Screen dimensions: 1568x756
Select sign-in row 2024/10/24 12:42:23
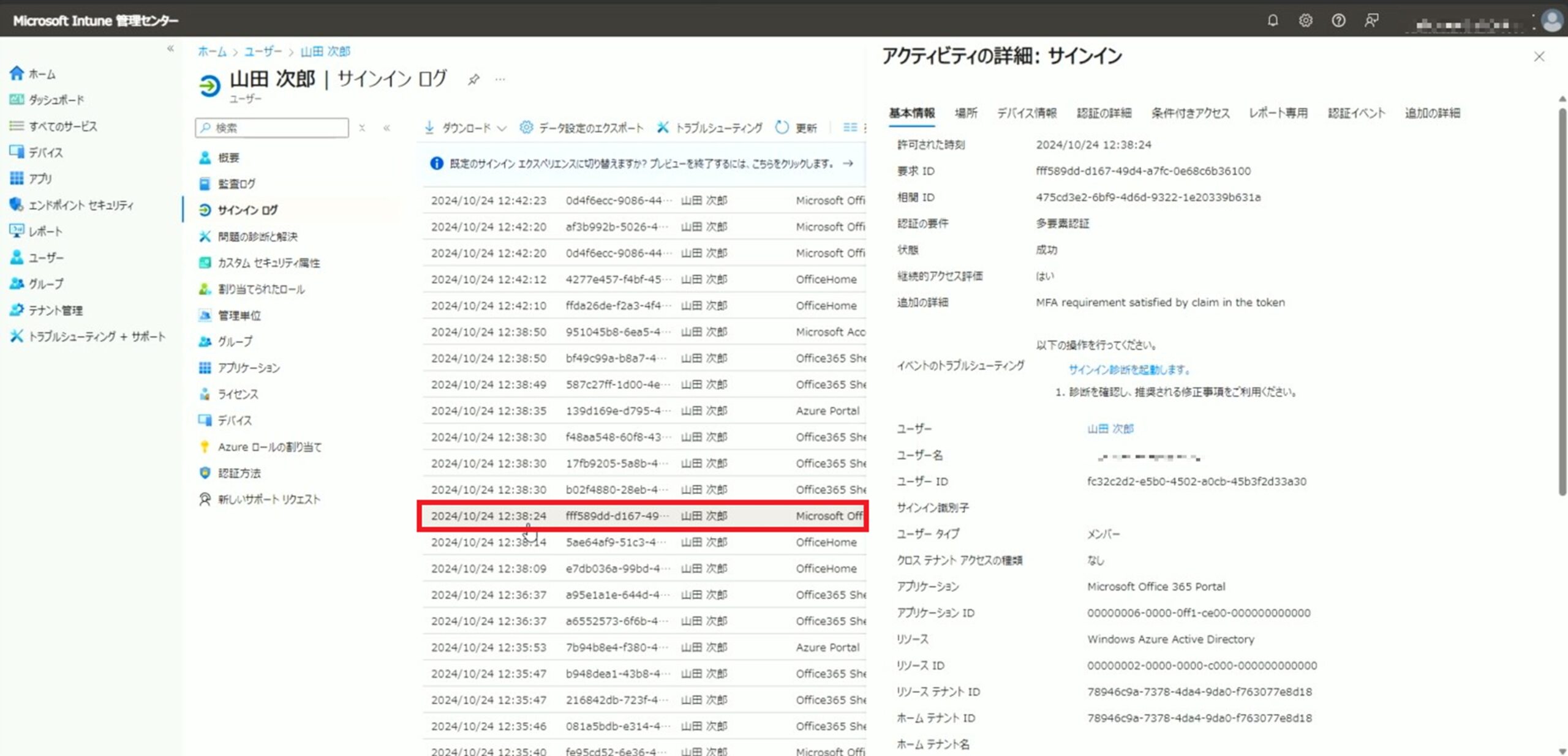click(x=644, y=200)
